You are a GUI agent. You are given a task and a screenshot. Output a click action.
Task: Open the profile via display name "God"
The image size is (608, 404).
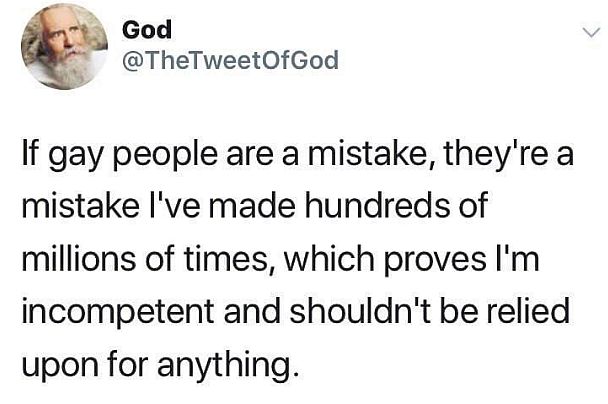(x=146, y=30)
